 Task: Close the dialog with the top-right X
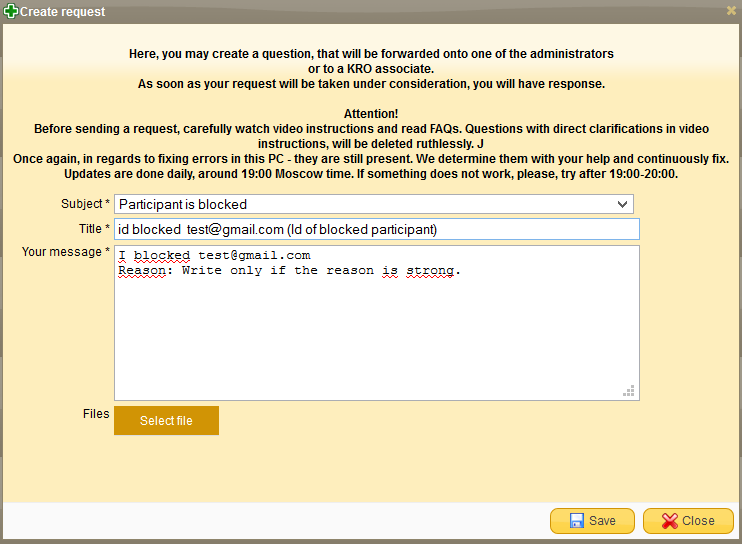731,11
